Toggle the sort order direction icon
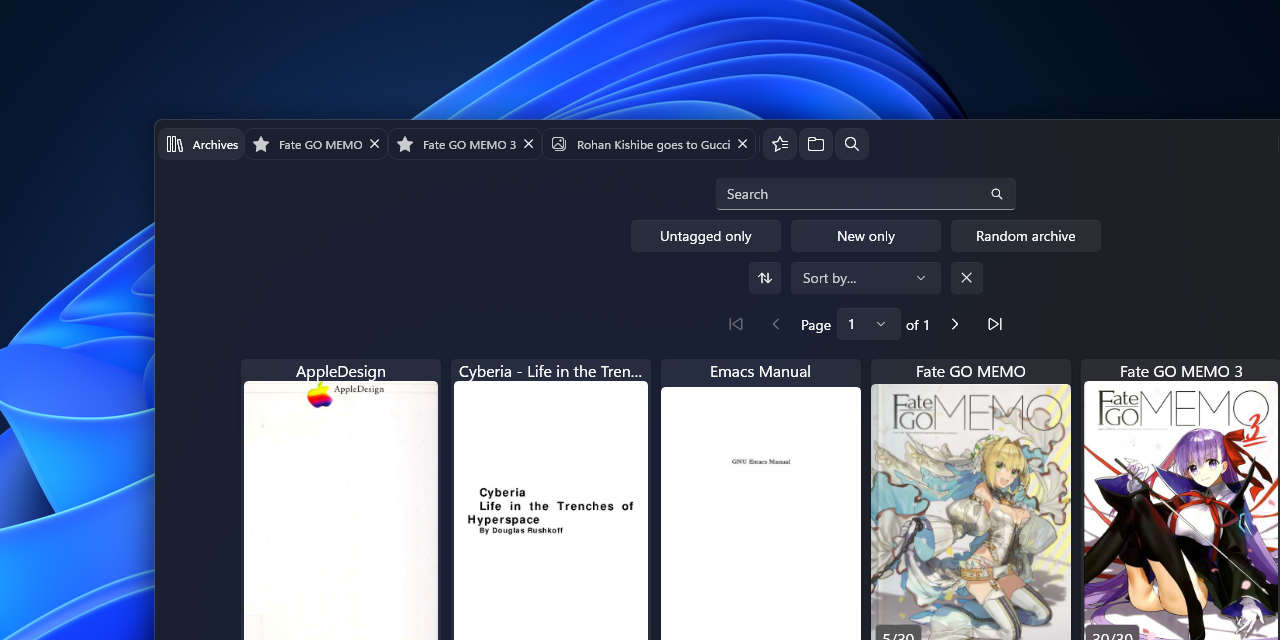Viewport: 1280px width, 640px height. [765, 278]
